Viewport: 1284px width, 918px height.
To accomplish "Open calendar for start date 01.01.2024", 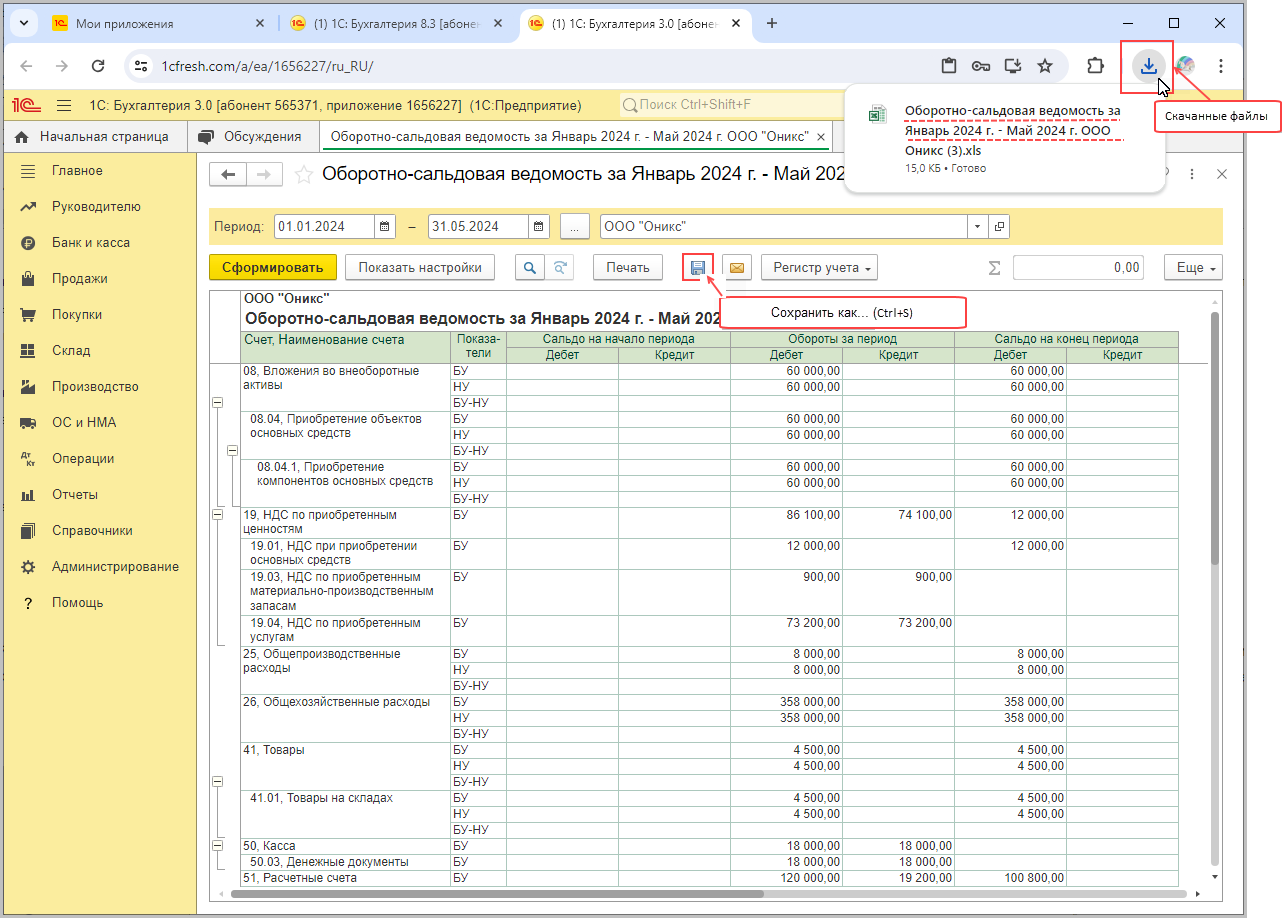I will click(x=385, y=226).
